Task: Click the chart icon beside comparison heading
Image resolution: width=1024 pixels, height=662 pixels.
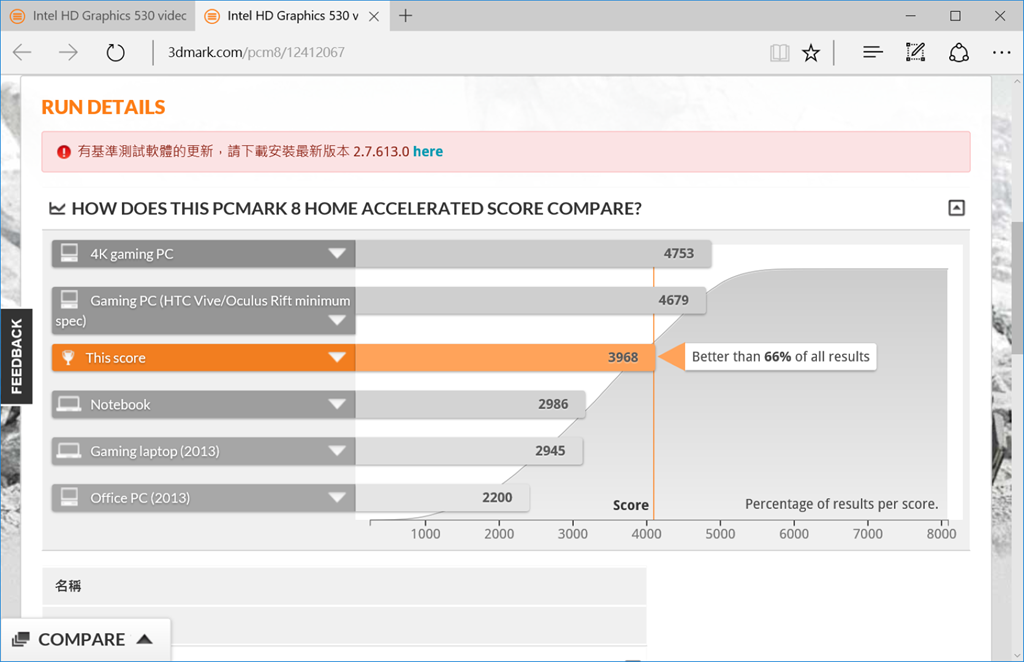Action: tap(57, 208)
